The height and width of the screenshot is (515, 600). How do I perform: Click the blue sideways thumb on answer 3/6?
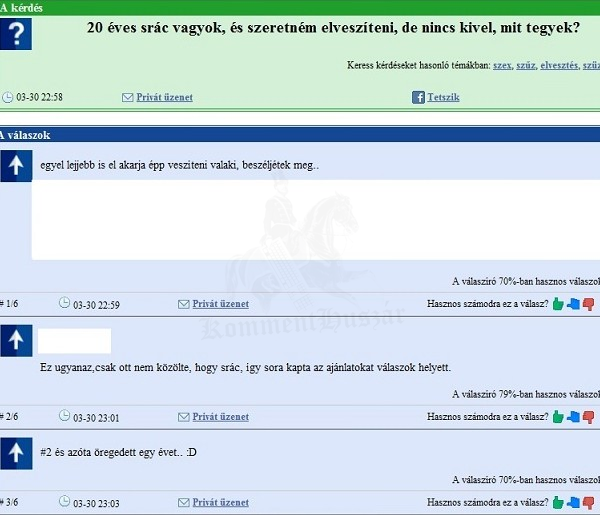(x=573, y=502)
